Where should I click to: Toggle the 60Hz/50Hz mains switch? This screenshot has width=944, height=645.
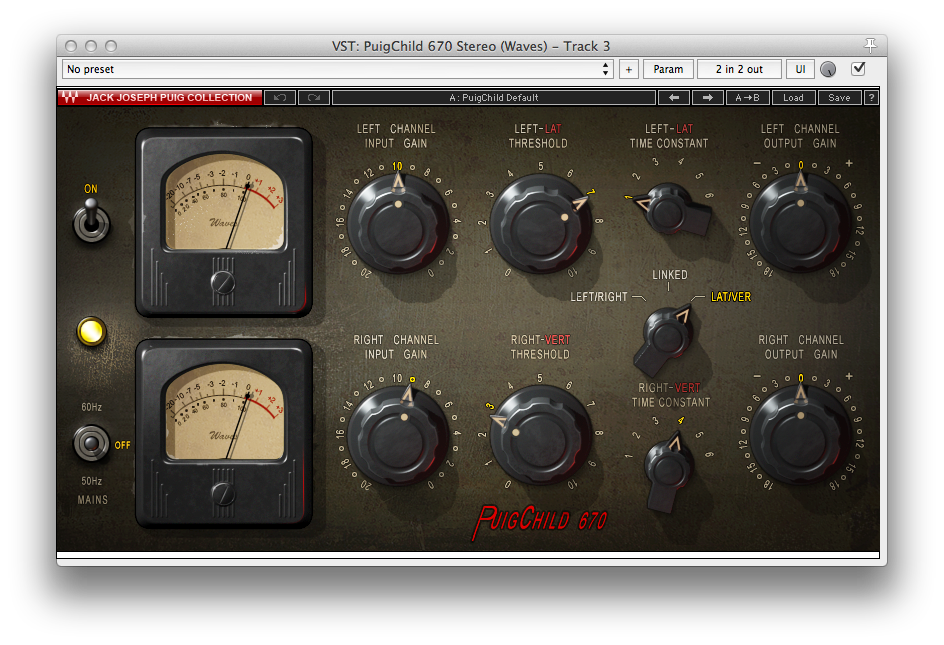pyautogui.click(x=91, y=443)
